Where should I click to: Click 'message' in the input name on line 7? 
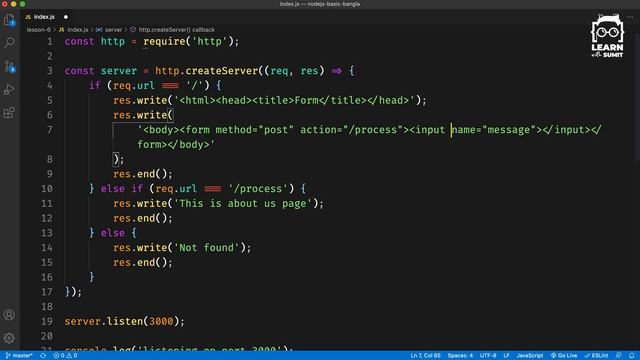[x=509, y=130]
